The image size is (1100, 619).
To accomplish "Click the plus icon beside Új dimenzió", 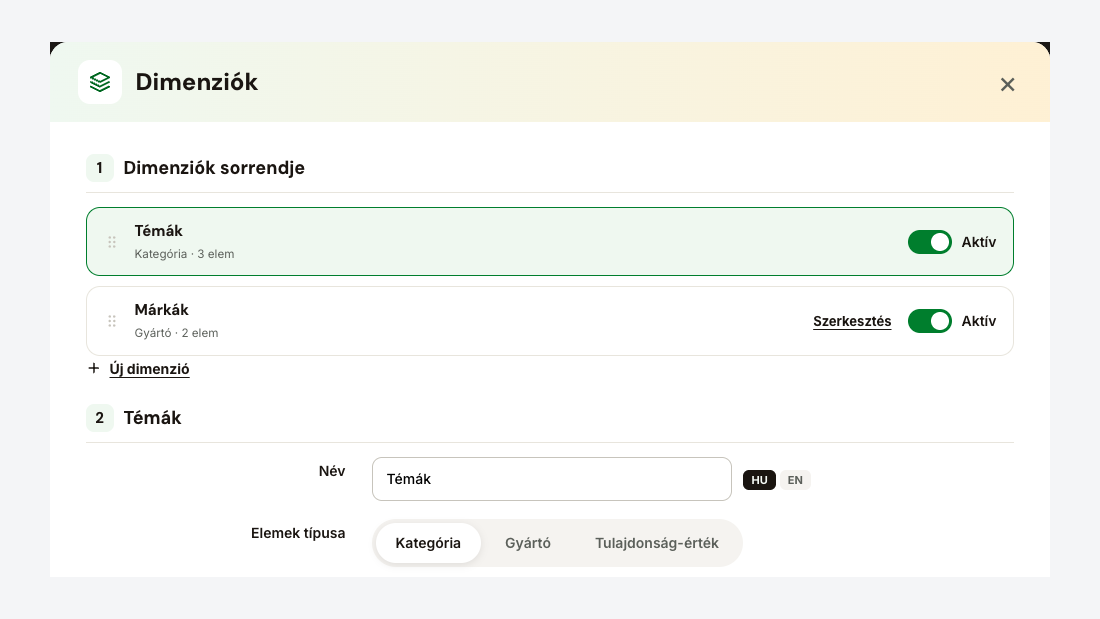I will (94, 368).
